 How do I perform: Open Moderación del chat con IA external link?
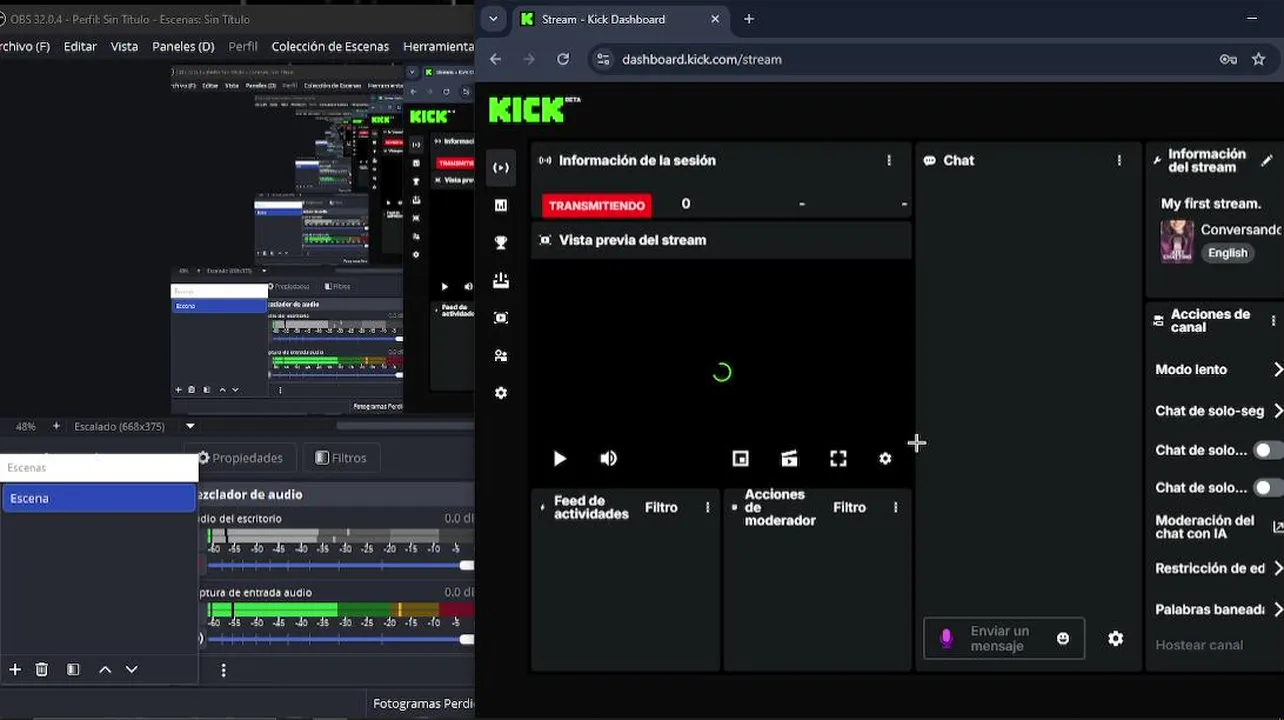coord(1278,527)
